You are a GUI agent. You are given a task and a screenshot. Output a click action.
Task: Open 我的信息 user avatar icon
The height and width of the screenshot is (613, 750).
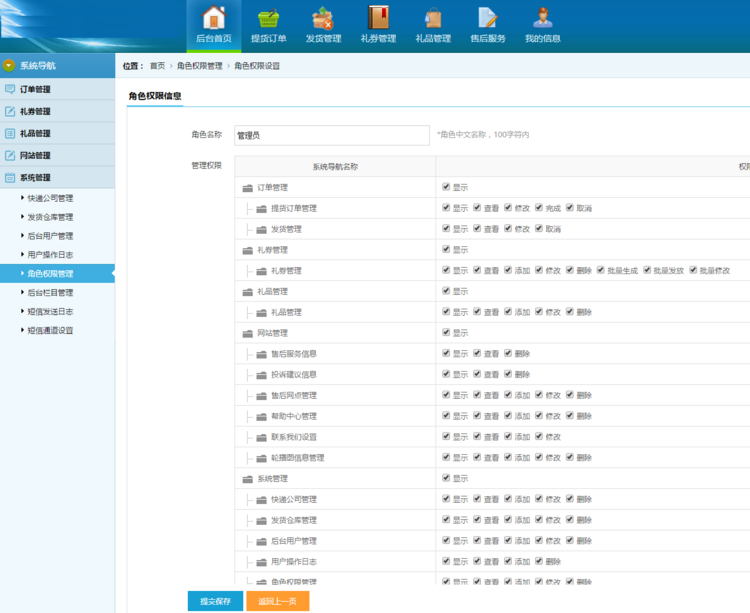pos(542,18)
